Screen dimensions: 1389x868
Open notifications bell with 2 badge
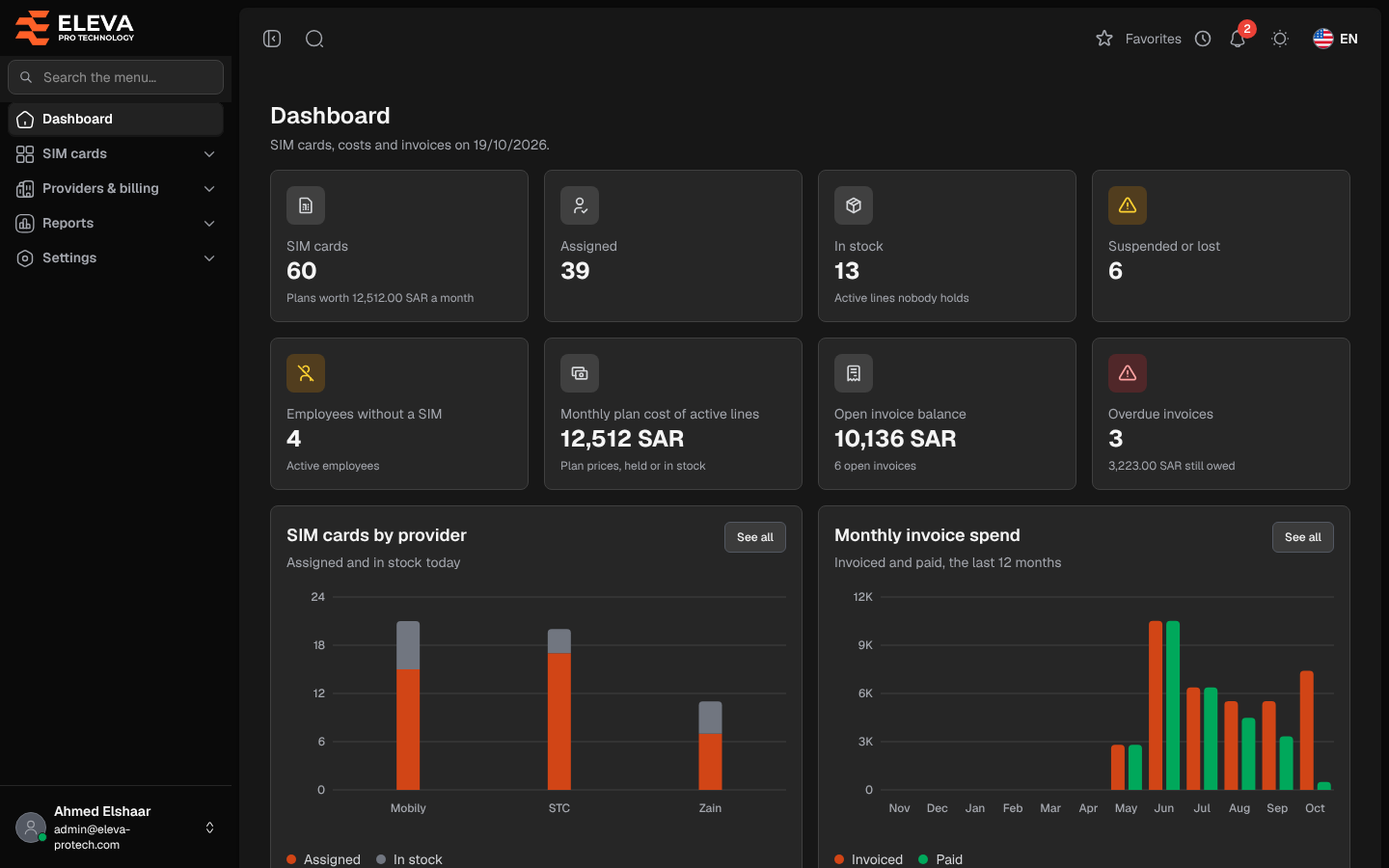(x=1239, y=38)
